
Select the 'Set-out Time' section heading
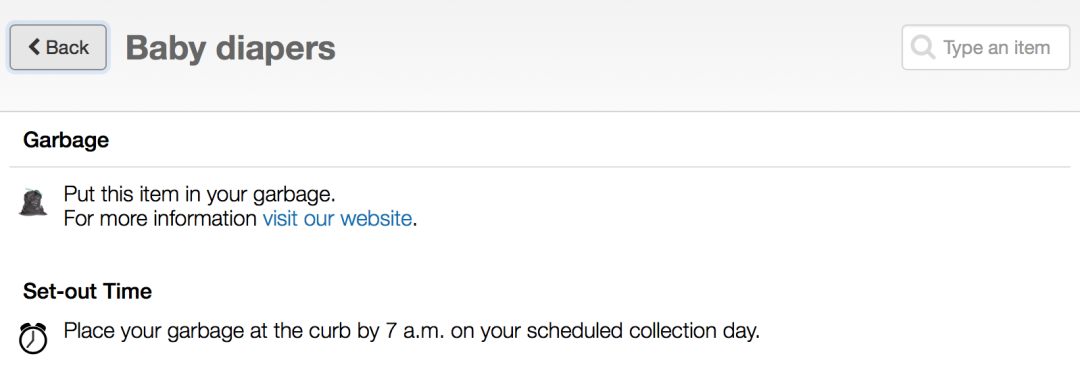tap(87, 291)
